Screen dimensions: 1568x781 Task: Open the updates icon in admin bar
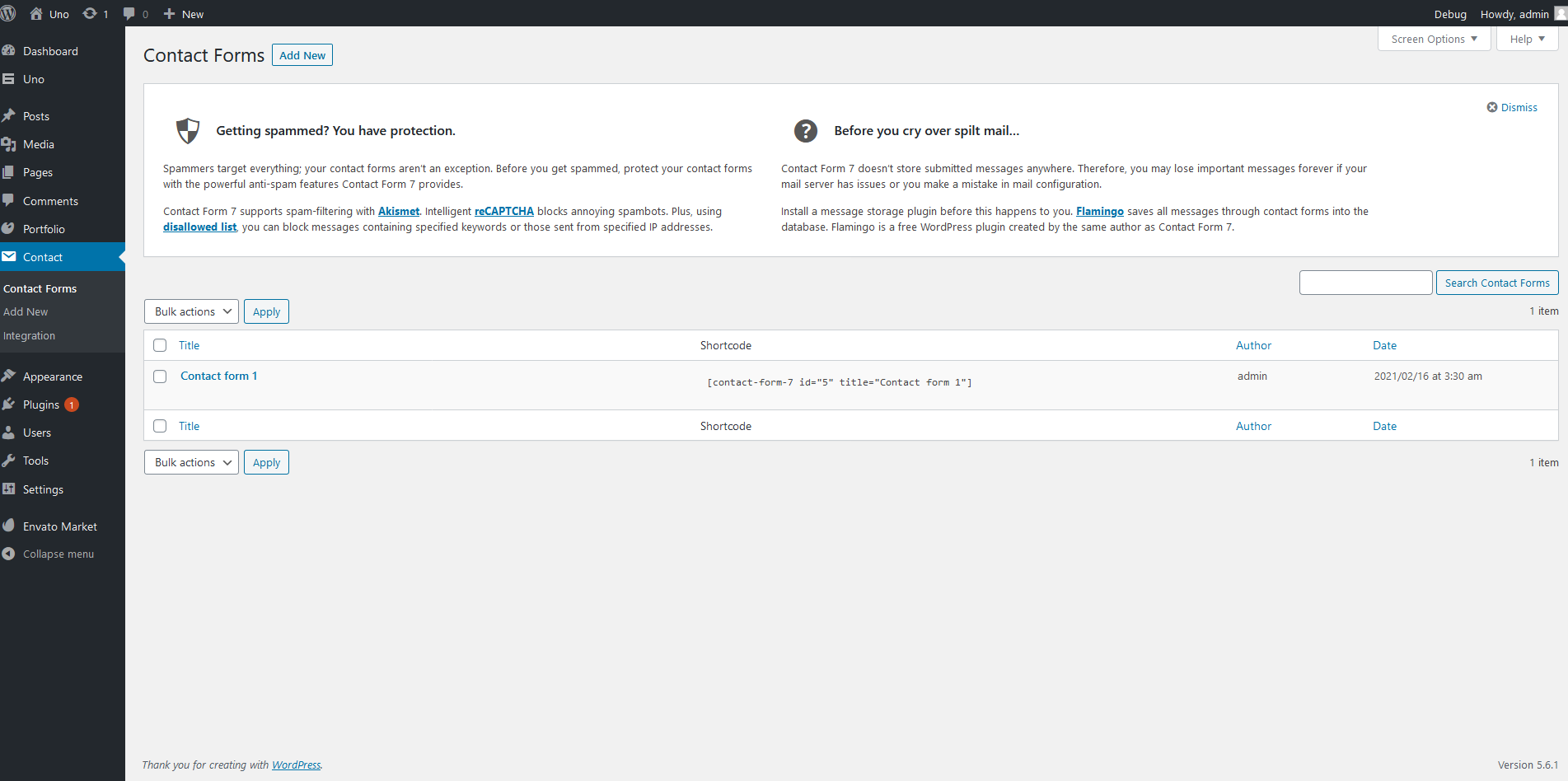(x=90, y=13)
